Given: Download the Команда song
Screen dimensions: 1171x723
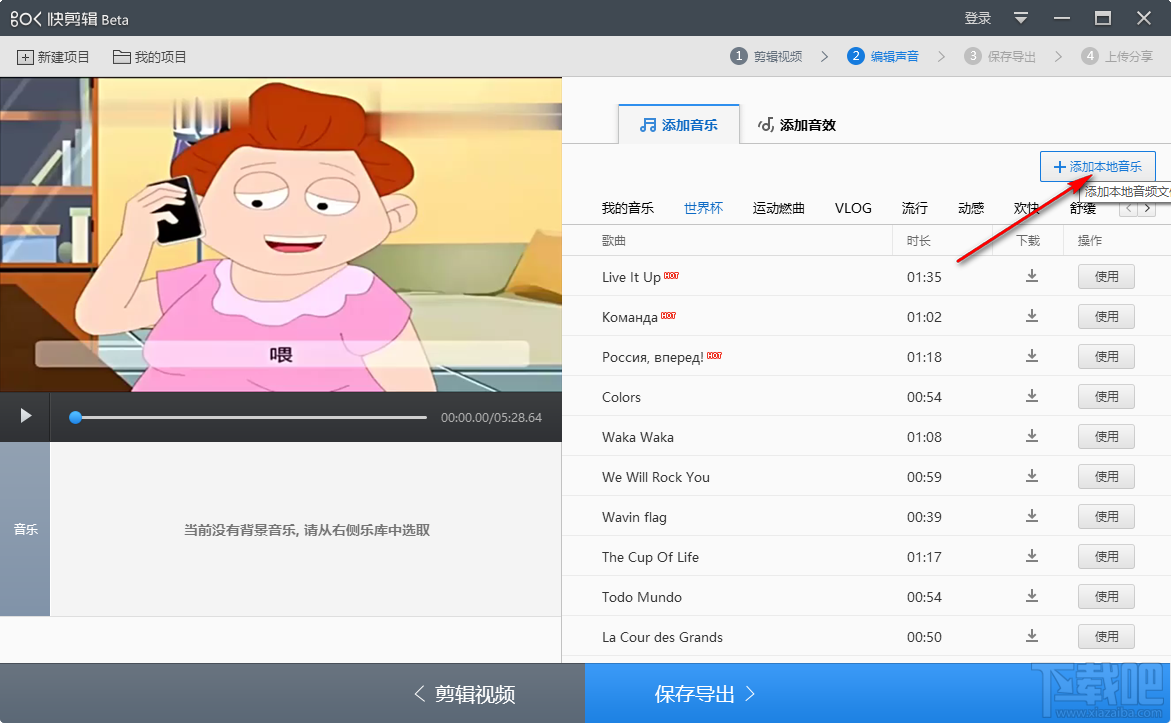Looking at the screenshot, I should 1031,316.
